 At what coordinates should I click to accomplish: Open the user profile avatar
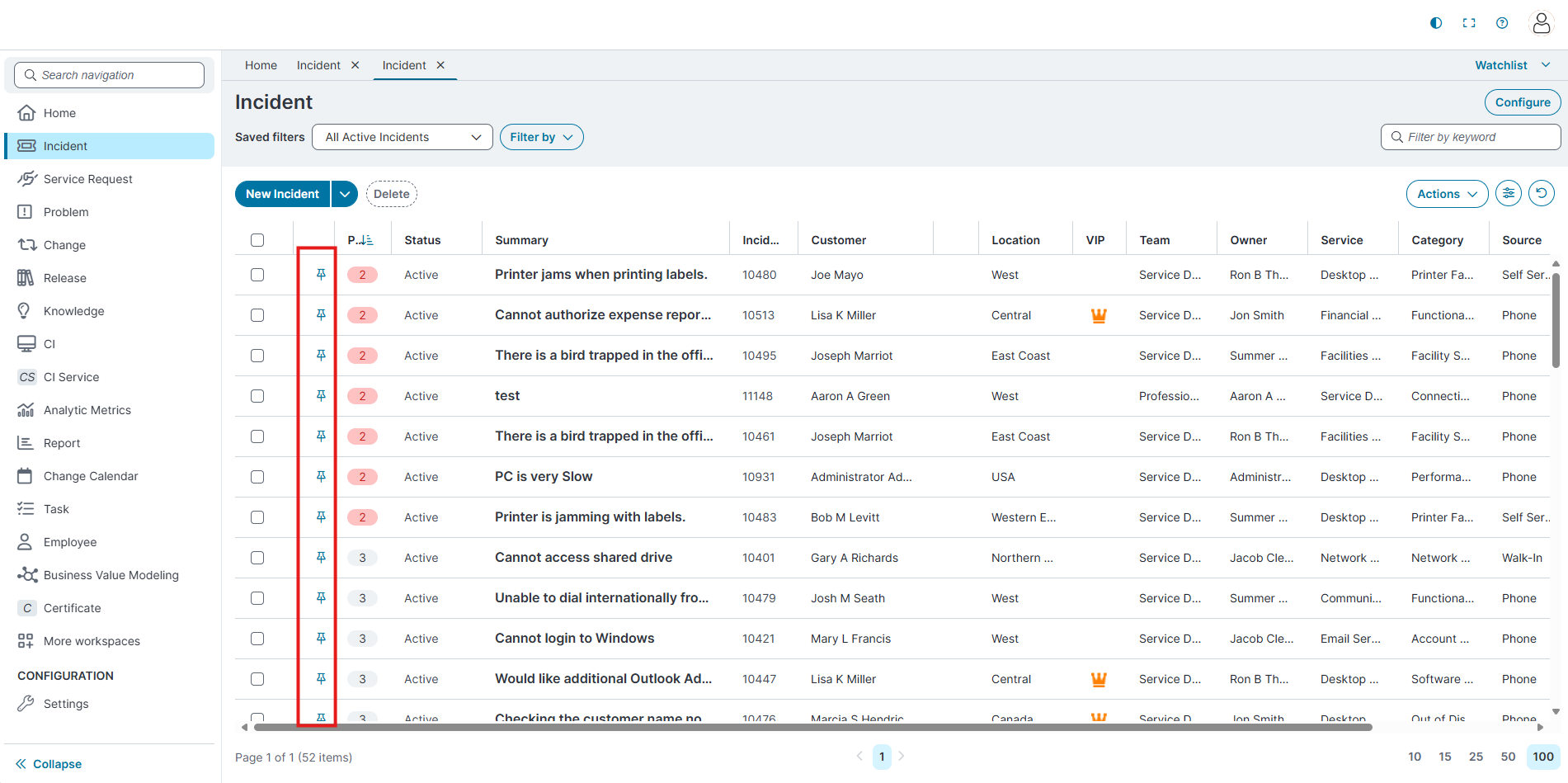click(x=1541, y=23)
